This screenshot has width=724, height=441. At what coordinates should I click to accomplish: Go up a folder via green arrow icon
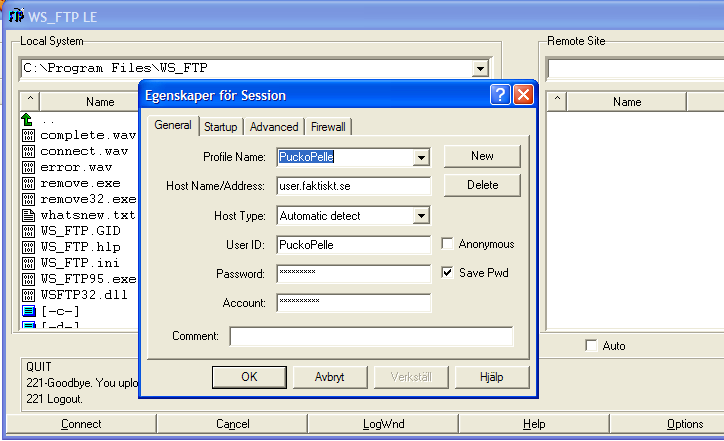27,120
